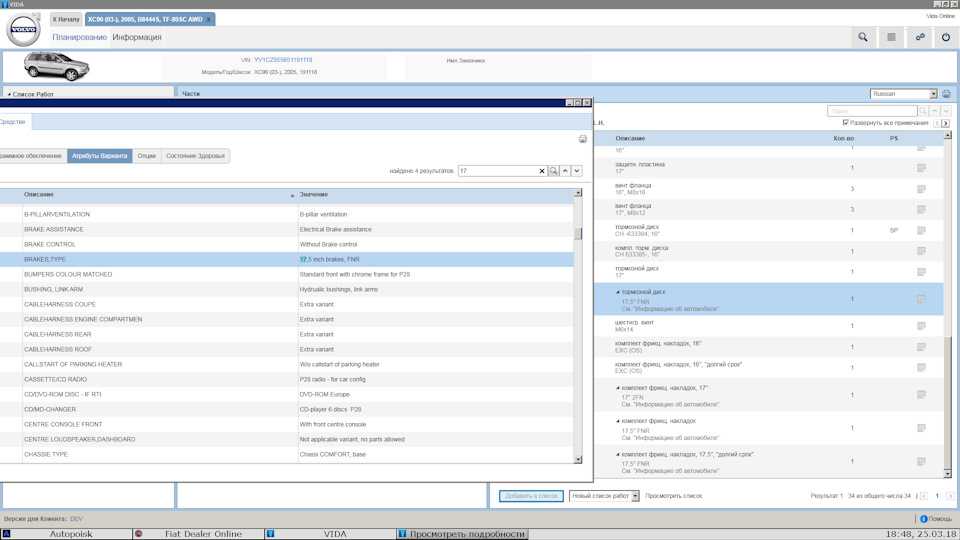This screenshot has height=540, width=960.
Task: Open the 'Опции' tab in popup
Action: (146, 156)
